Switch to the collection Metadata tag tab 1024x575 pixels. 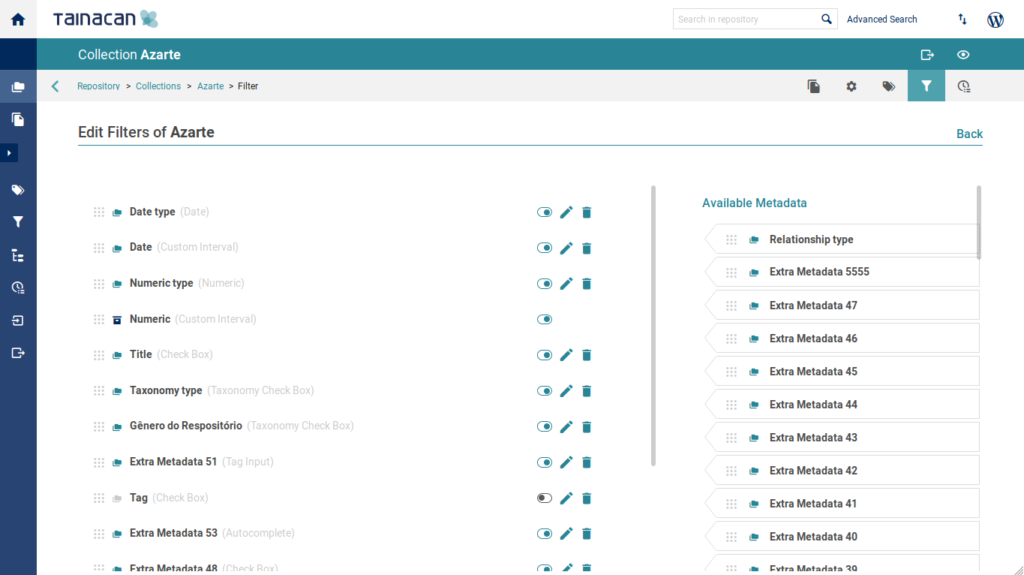pos(888,86)
